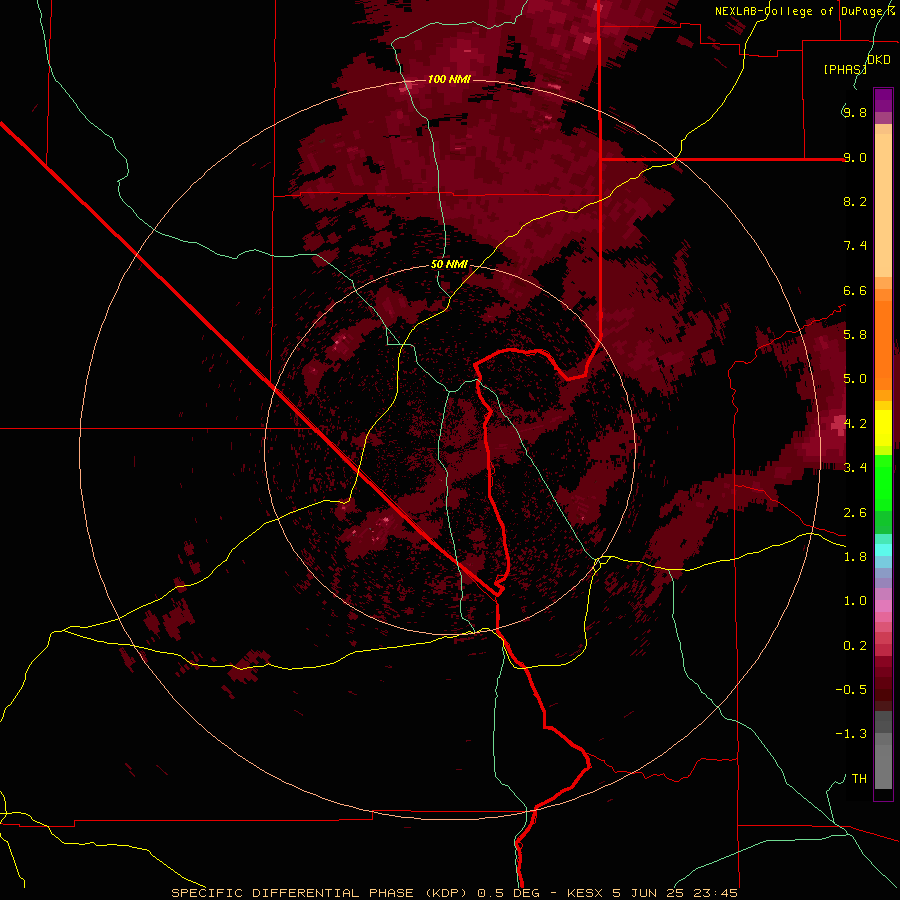Pick the yellow band on the color bar
900x900 pixels.
point(883,428)
